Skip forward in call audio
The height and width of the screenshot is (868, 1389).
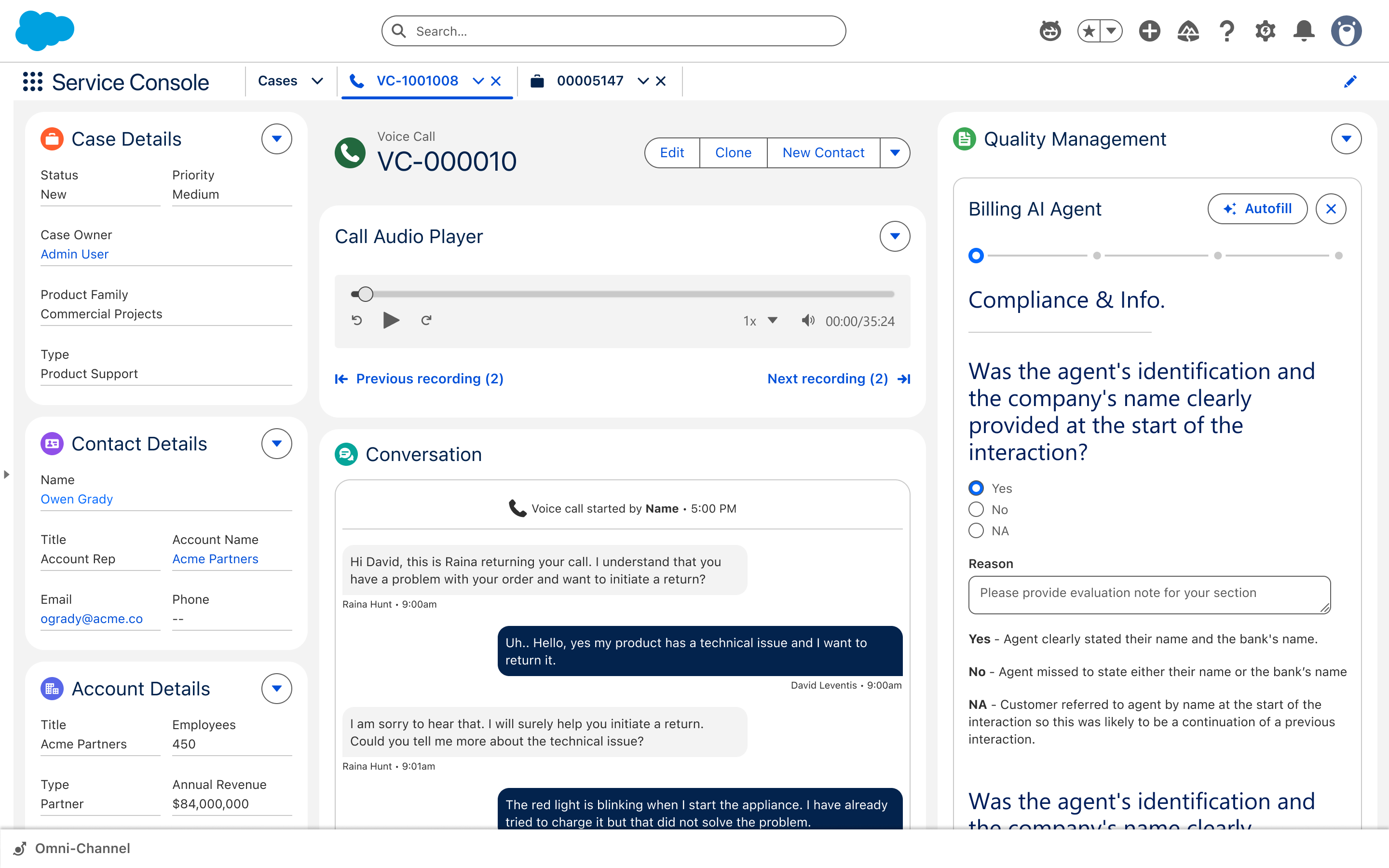click(426, 320)
